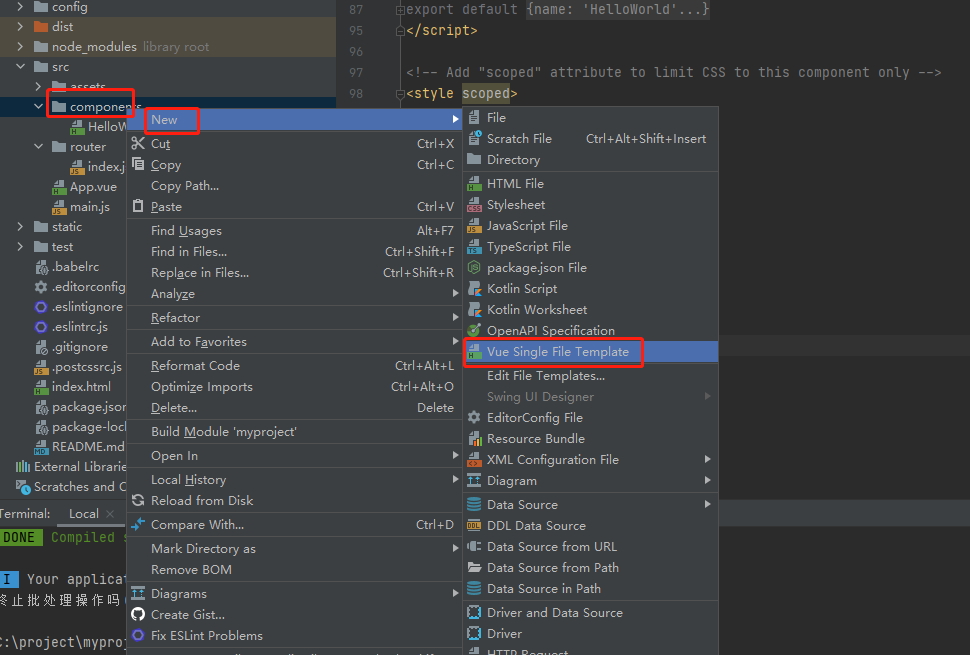
Task: Toggle code folding at export default line
Action: click(x=400, y=10)
